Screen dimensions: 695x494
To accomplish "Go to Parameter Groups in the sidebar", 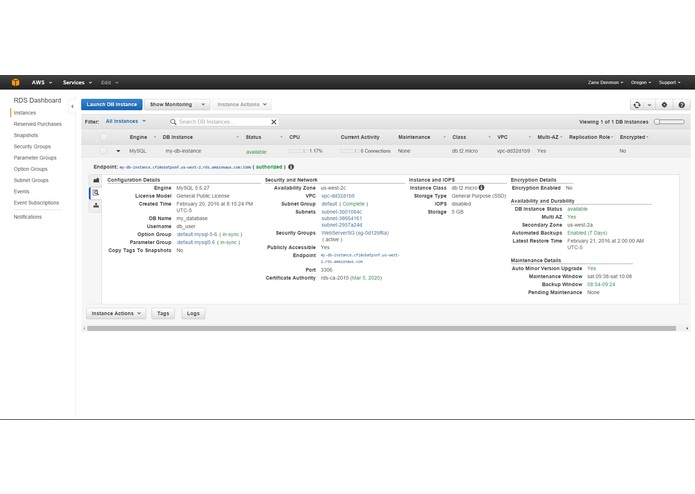I will coord(35,158).
